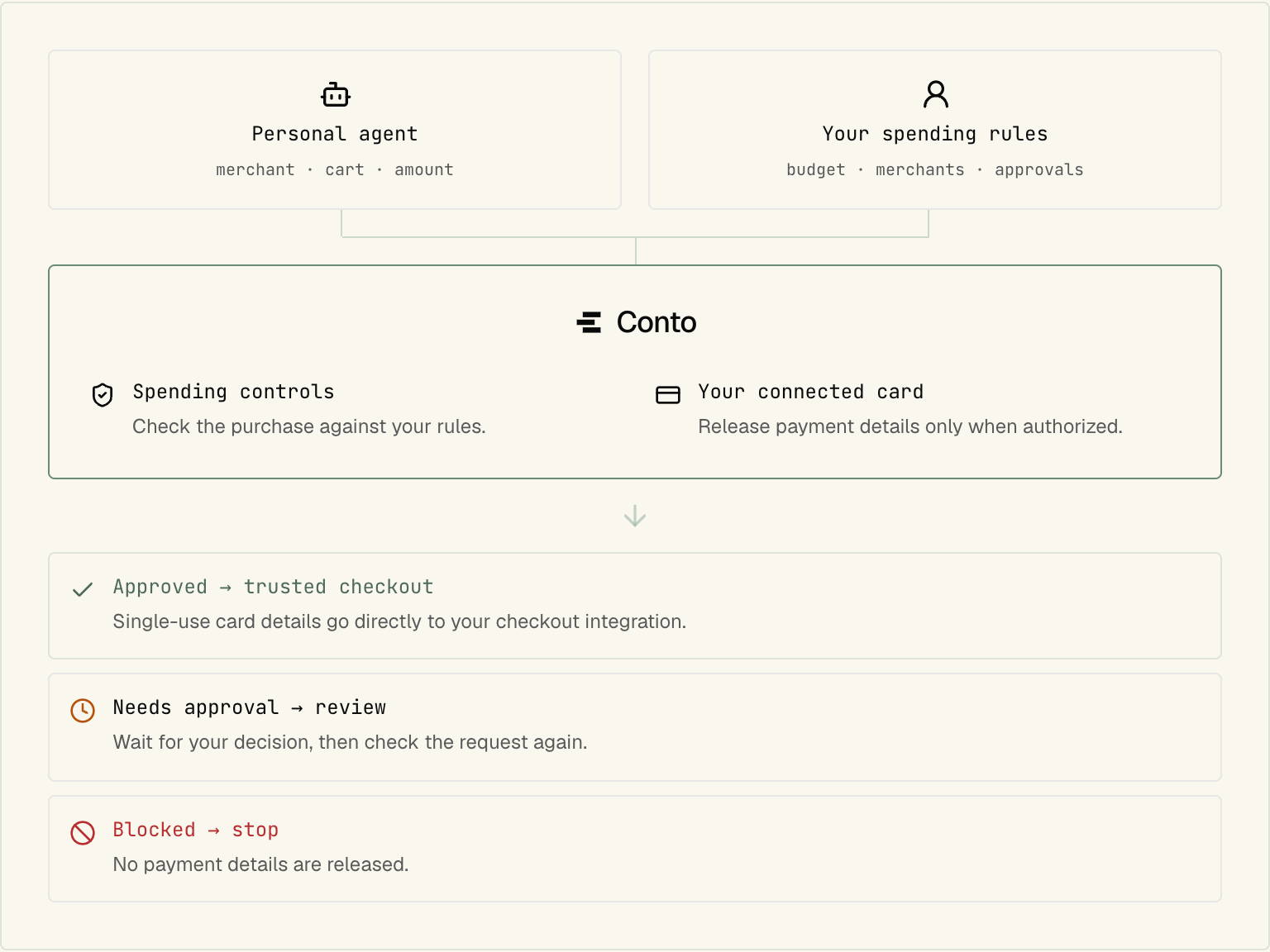Image resolution: width=1270 pixels, height=952 pixels.
Task: Click the Conto logo icon
Action: (589, 322)
